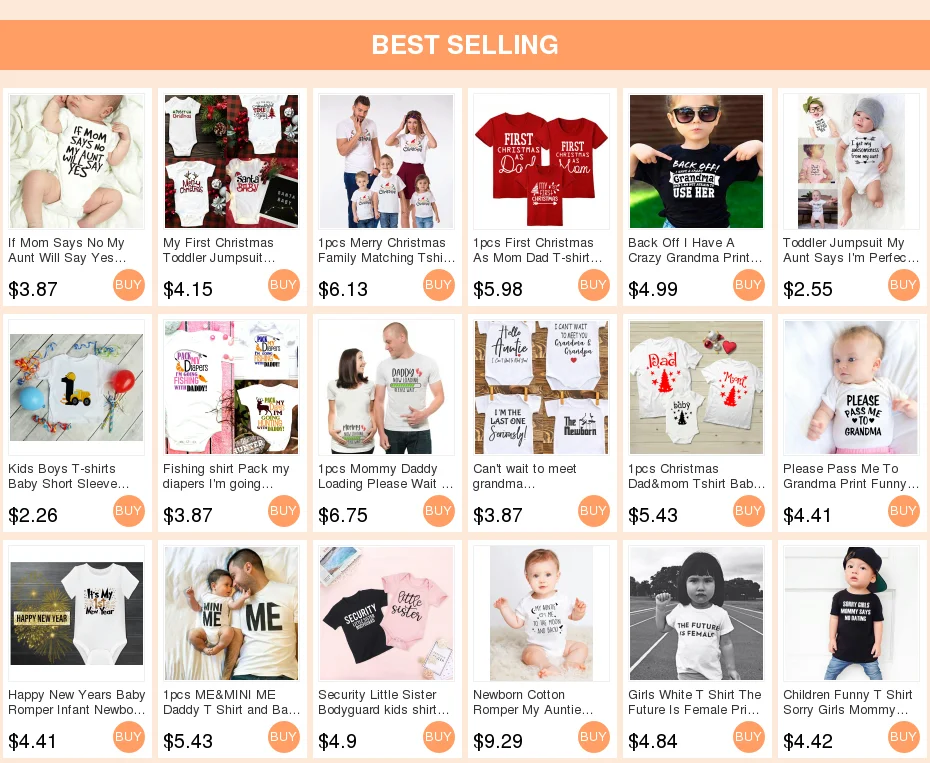Click BUY for My First Christmas Toddler Jumpsuit
Image resolution: width=930 pixels, height=763 pixels.
(x=284, y=285)
